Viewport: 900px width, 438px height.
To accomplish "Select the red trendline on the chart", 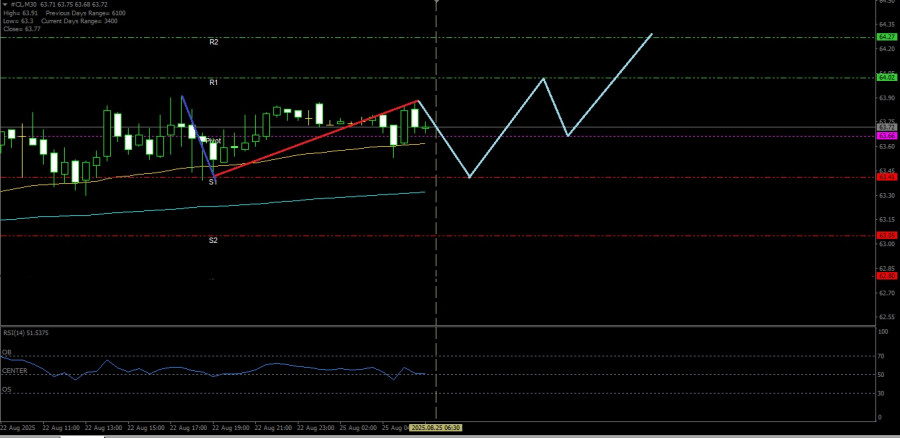I will tap(316, 138).
